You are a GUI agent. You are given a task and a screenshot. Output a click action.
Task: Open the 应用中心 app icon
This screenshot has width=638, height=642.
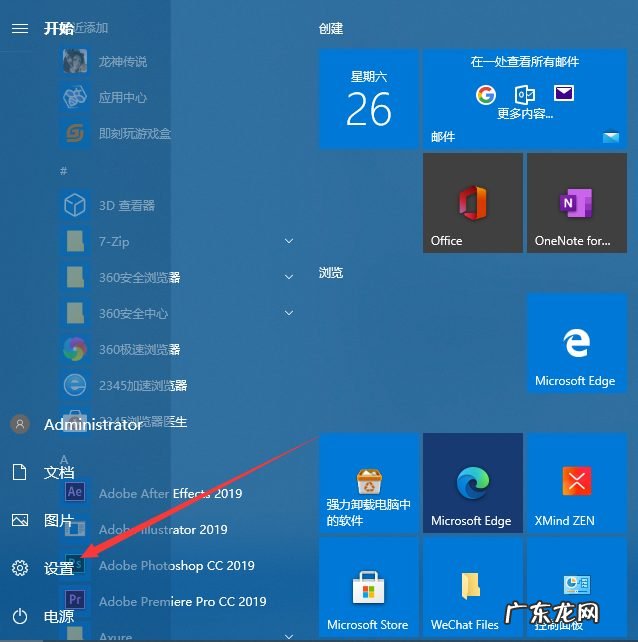[75, 97]
